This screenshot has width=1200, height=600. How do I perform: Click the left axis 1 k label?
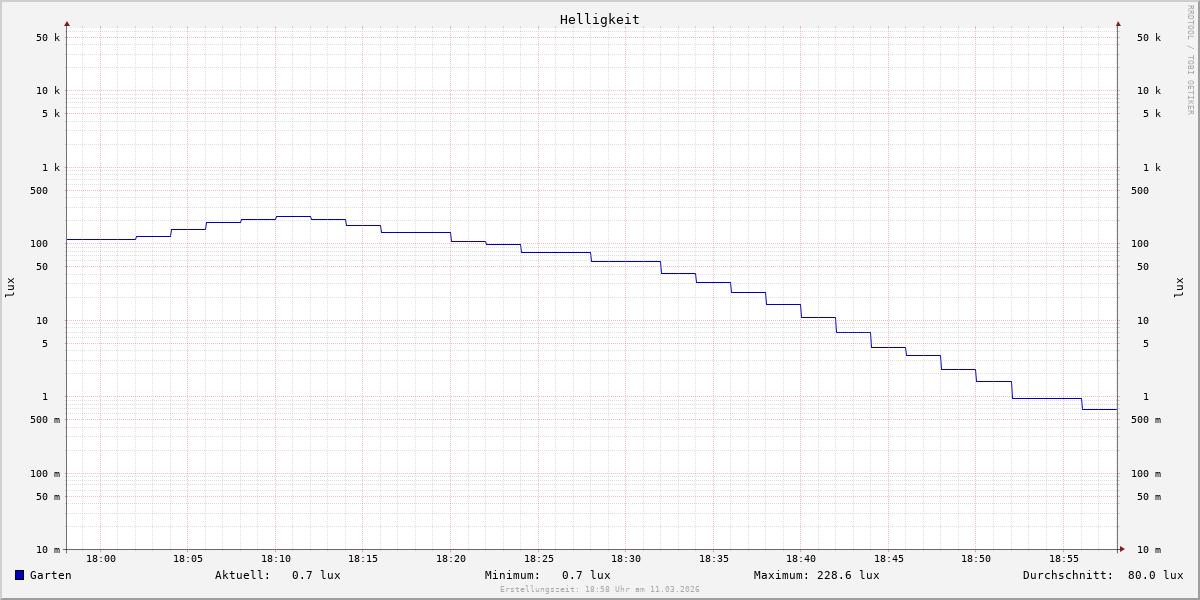click(51, 168)
